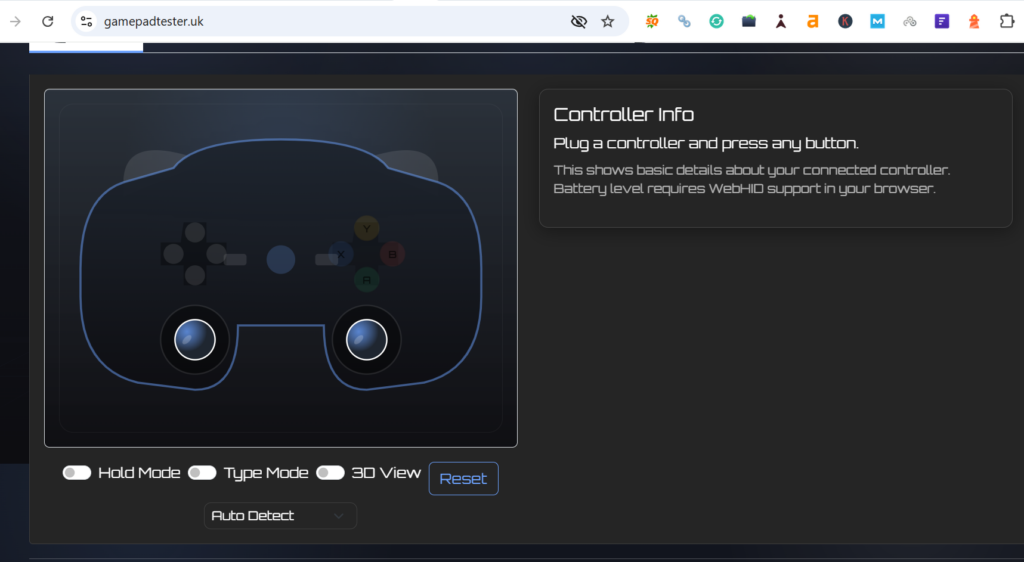Click the center home button on gamepad

(281, 259)
